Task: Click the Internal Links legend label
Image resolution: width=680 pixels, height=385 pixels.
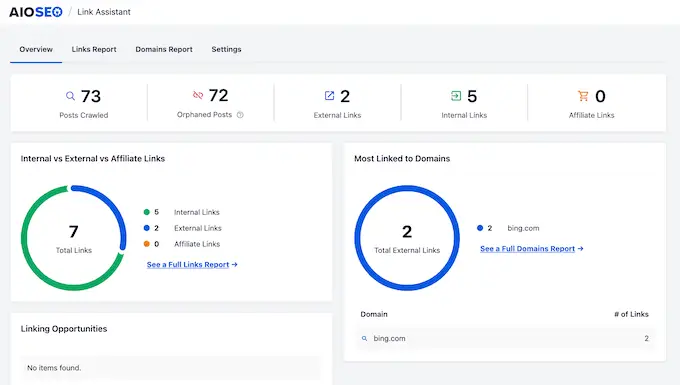Action: coord(197,212)
